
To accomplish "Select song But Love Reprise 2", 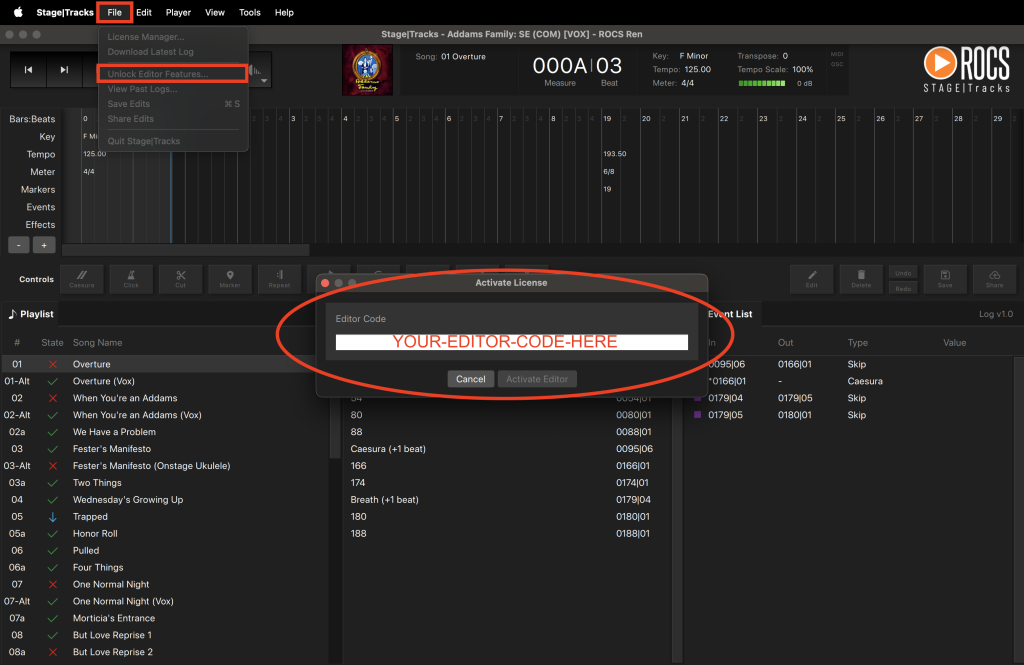I will pyautogui.click(x=167, y=652).
